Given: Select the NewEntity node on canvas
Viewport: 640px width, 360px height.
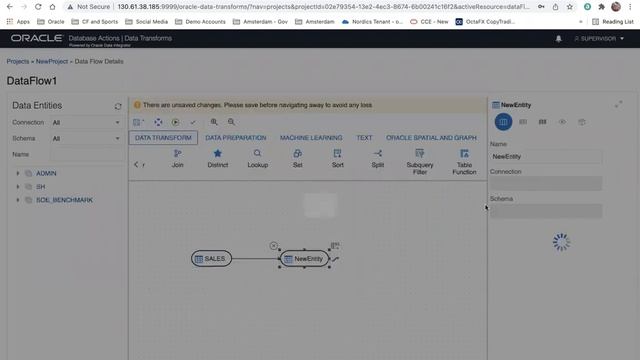Looking at the screenshot, I should [x=304, y=259].
